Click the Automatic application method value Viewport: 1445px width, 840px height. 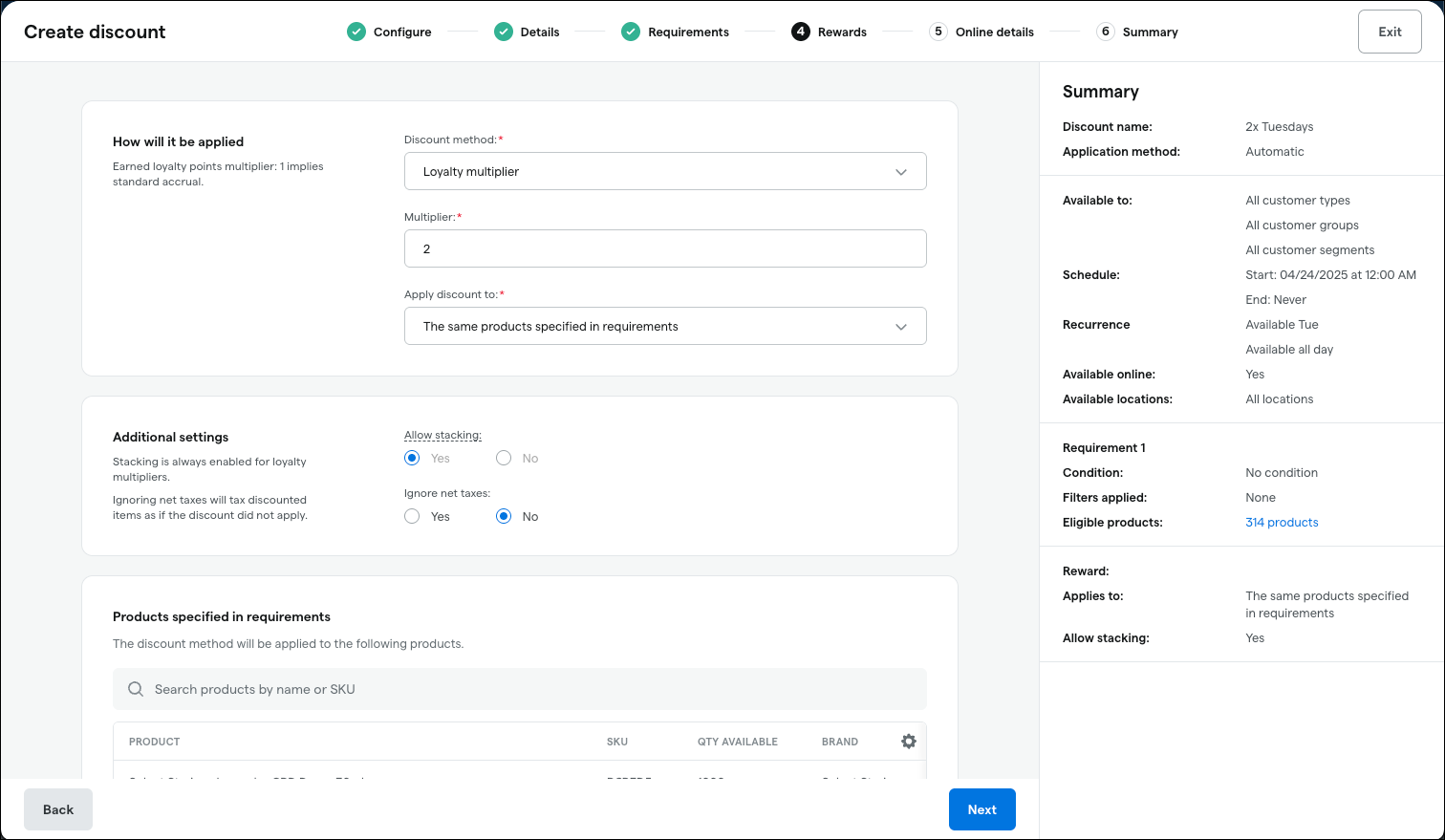[x=1274, y=151]
